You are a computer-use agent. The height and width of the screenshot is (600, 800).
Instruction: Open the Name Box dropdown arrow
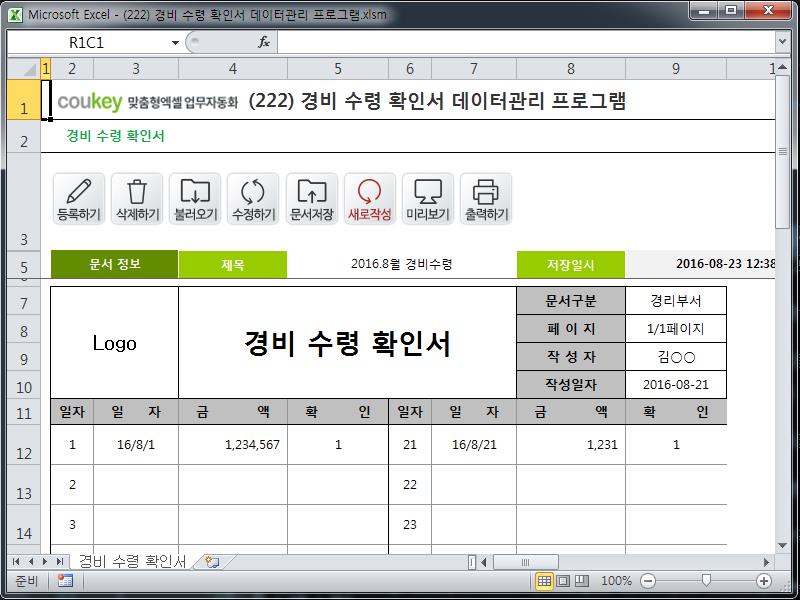tap(175, 43)
